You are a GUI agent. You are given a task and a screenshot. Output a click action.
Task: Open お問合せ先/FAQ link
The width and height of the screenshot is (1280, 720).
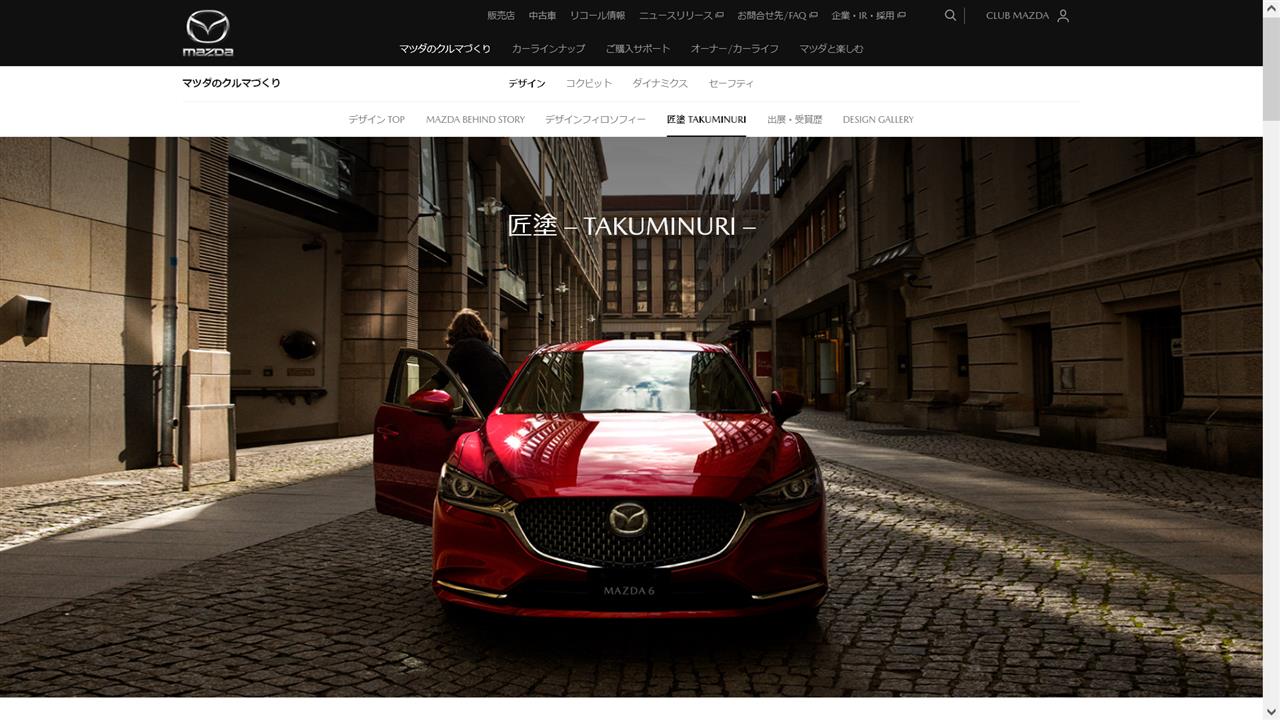(772, 16)
